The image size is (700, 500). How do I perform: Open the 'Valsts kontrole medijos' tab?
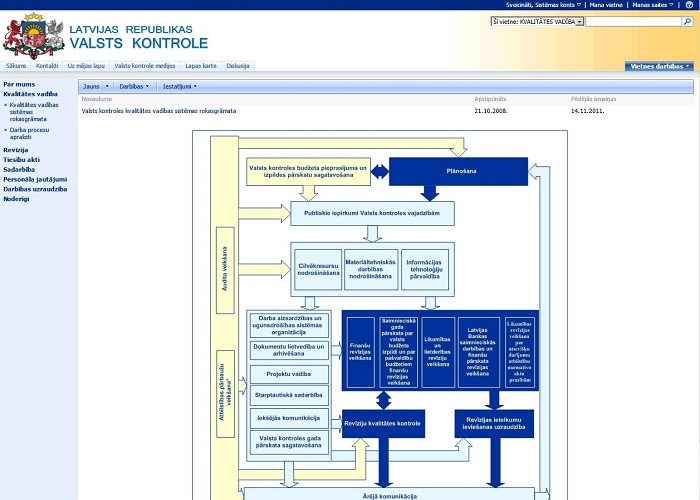(145, 66)
